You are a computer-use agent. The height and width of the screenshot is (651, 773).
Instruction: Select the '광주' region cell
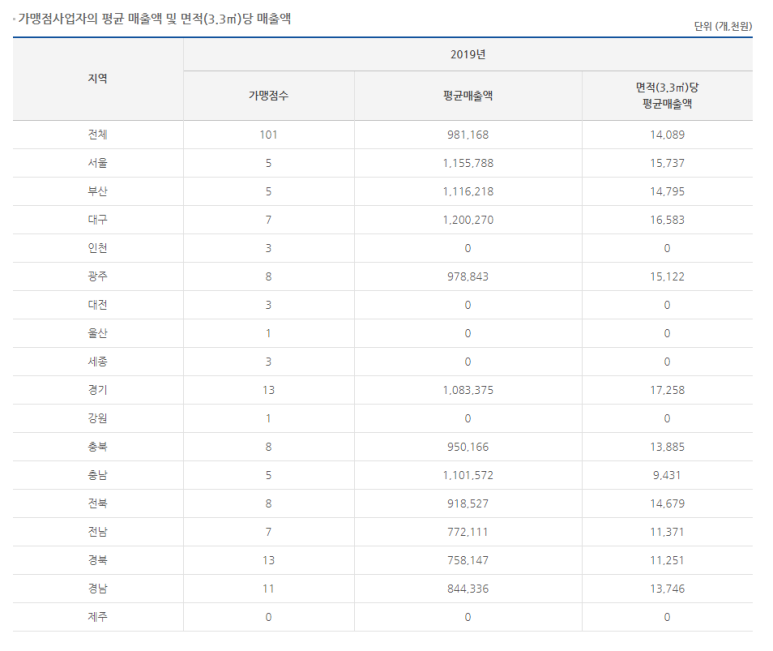click(x=98, y=276)
